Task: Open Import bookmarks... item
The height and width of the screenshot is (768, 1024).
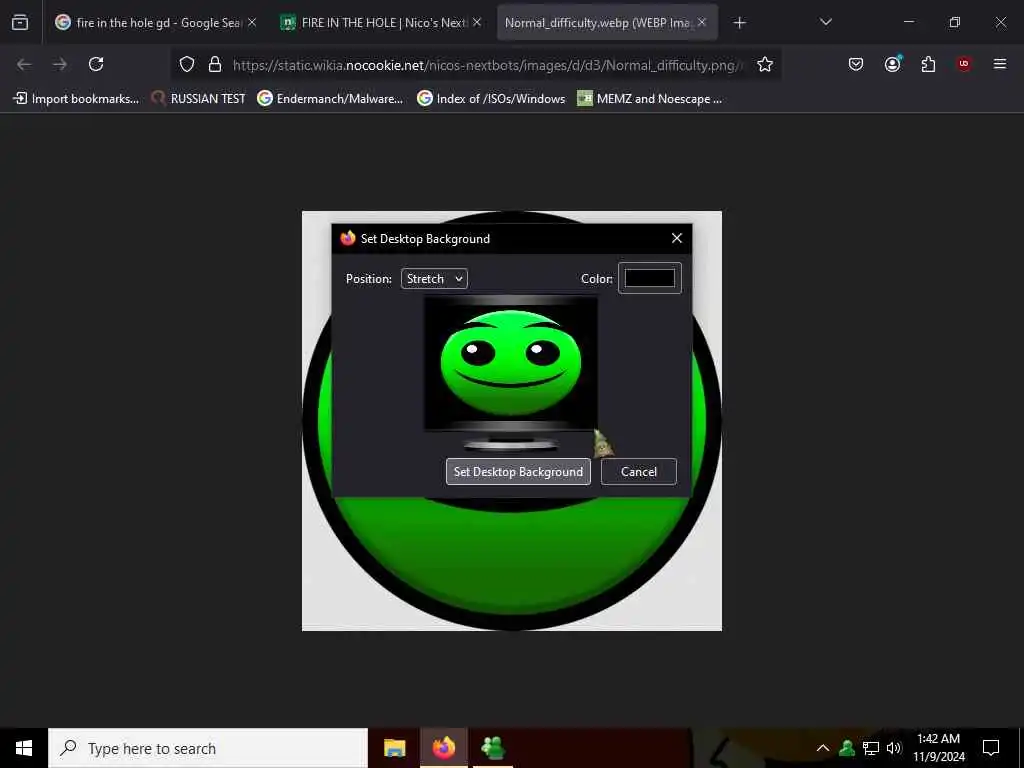Action: pos(76,99)
